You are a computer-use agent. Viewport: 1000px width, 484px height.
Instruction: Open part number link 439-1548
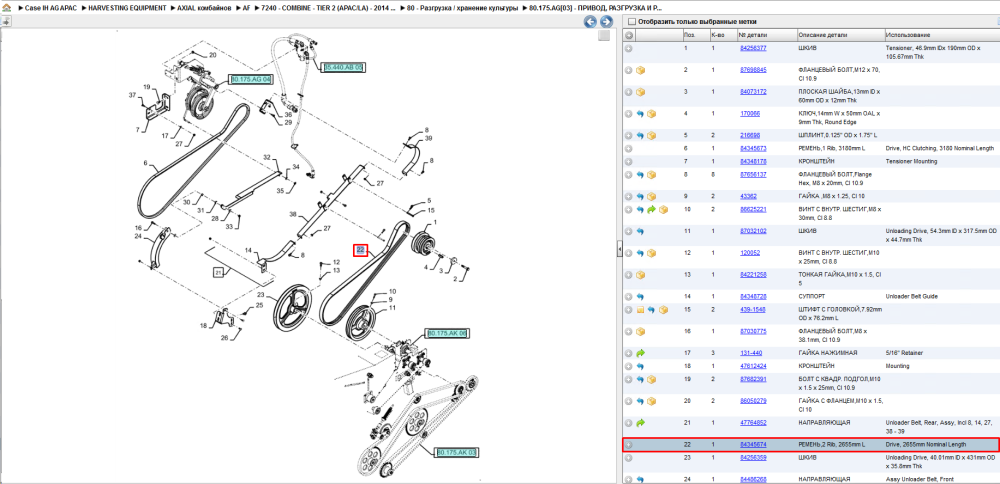click(x=753, y=309)
